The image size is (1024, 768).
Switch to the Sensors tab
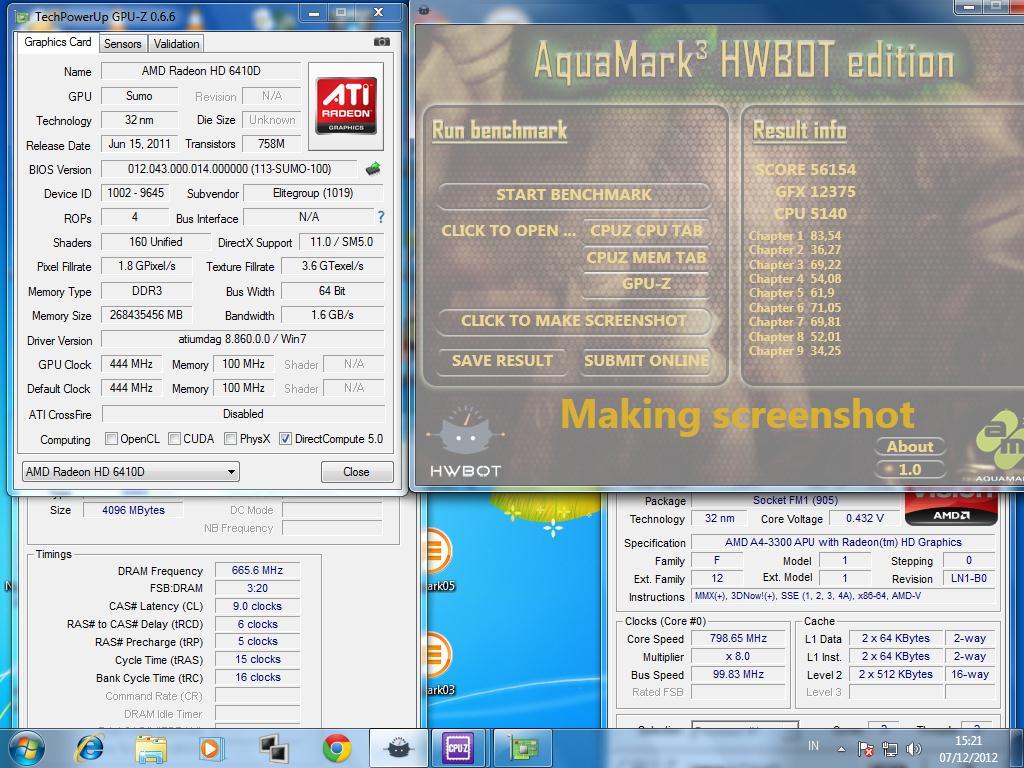tap(123, 44)
